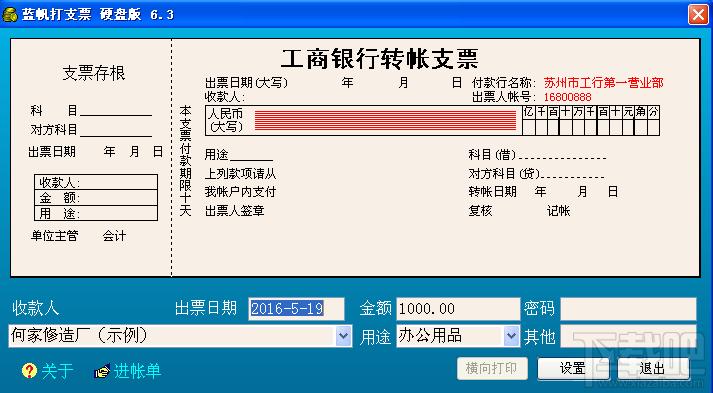Click the 上列款项请从 text
Viewport: 713px width, 393px height.
(x=240, y=174)
